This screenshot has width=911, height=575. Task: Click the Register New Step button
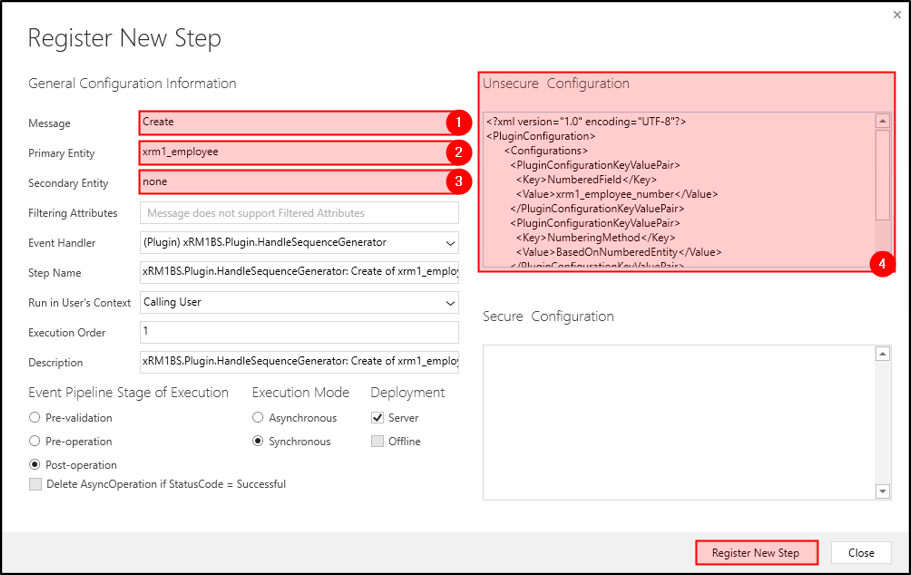point(755,553)
